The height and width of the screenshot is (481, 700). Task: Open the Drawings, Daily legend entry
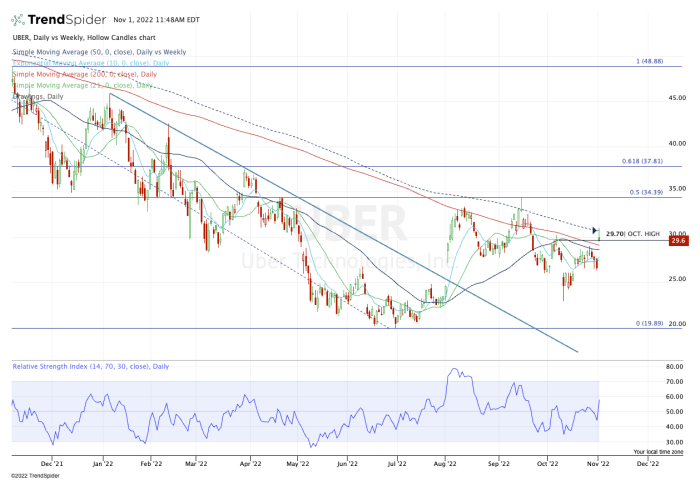pyautogui.click(x=38, y=96)
